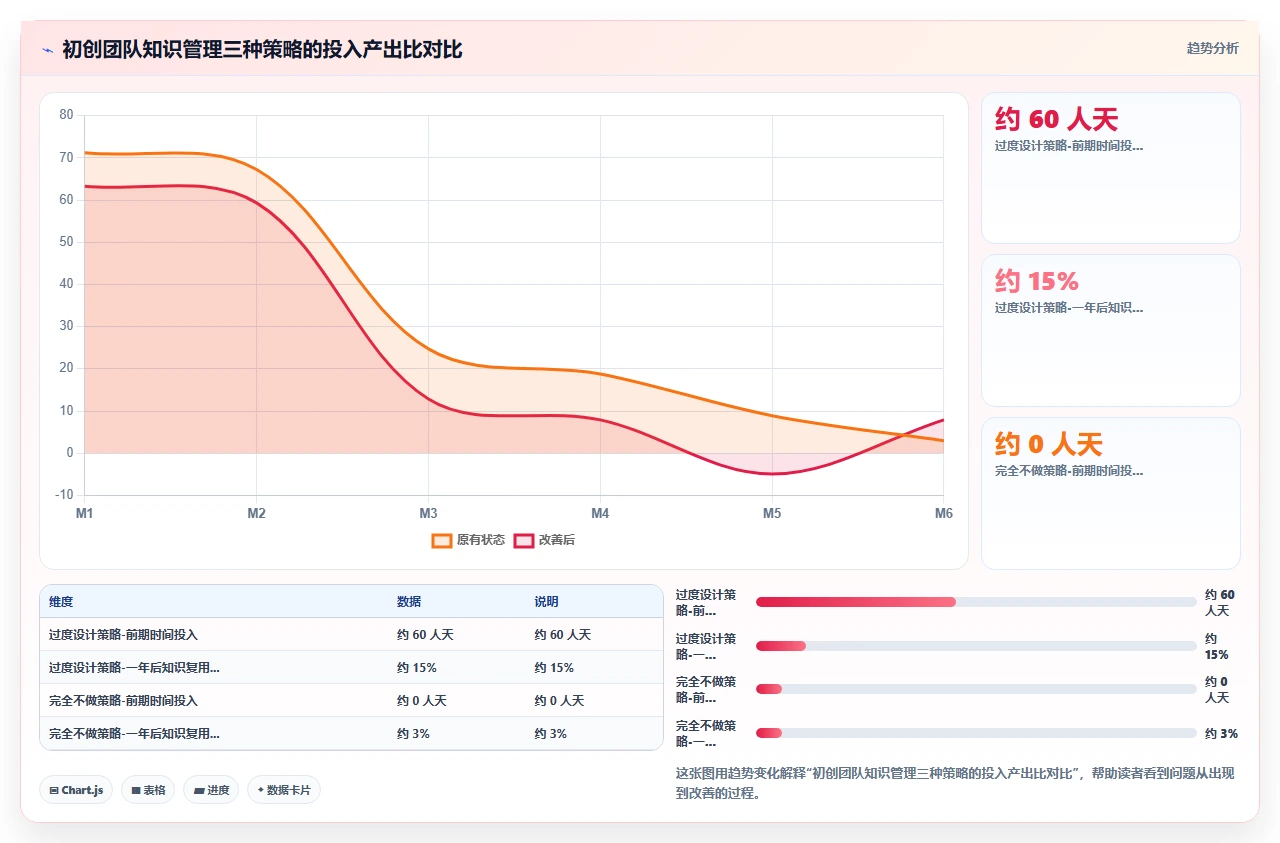The height and width of the screenshot is (843, 1280).
Task: Select the 过度设计策略-一年后知识复用 table row label
Action: pyautogui.click(x=134, y=667)
